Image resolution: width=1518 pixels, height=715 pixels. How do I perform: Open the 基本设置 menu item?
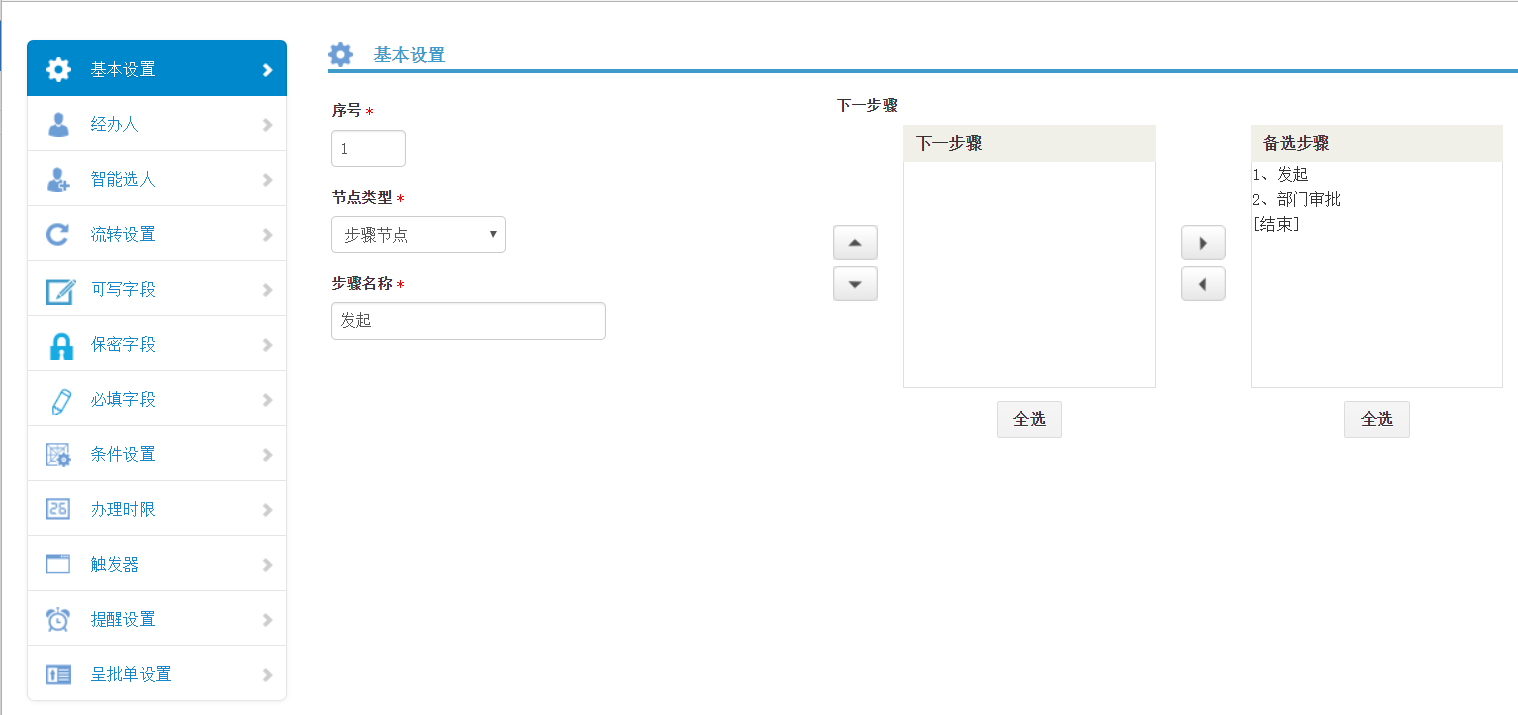pyautogui.click(x=157, y=69)
